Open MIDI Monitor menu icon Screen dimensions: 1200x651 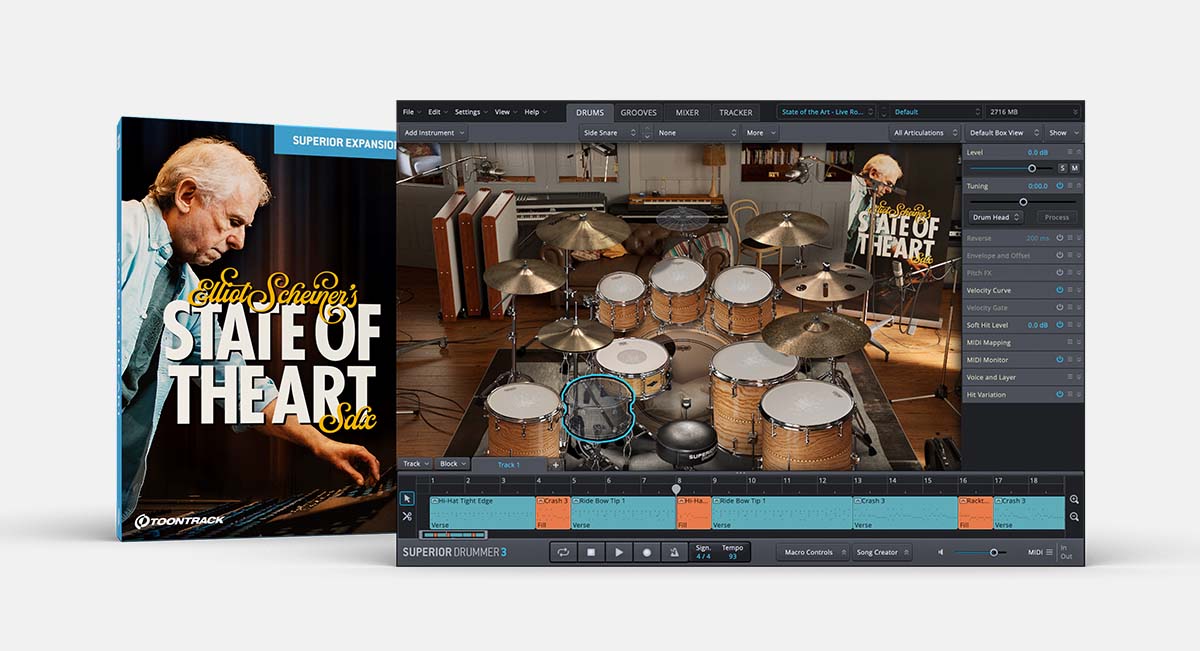click(x=1070, y=359)
